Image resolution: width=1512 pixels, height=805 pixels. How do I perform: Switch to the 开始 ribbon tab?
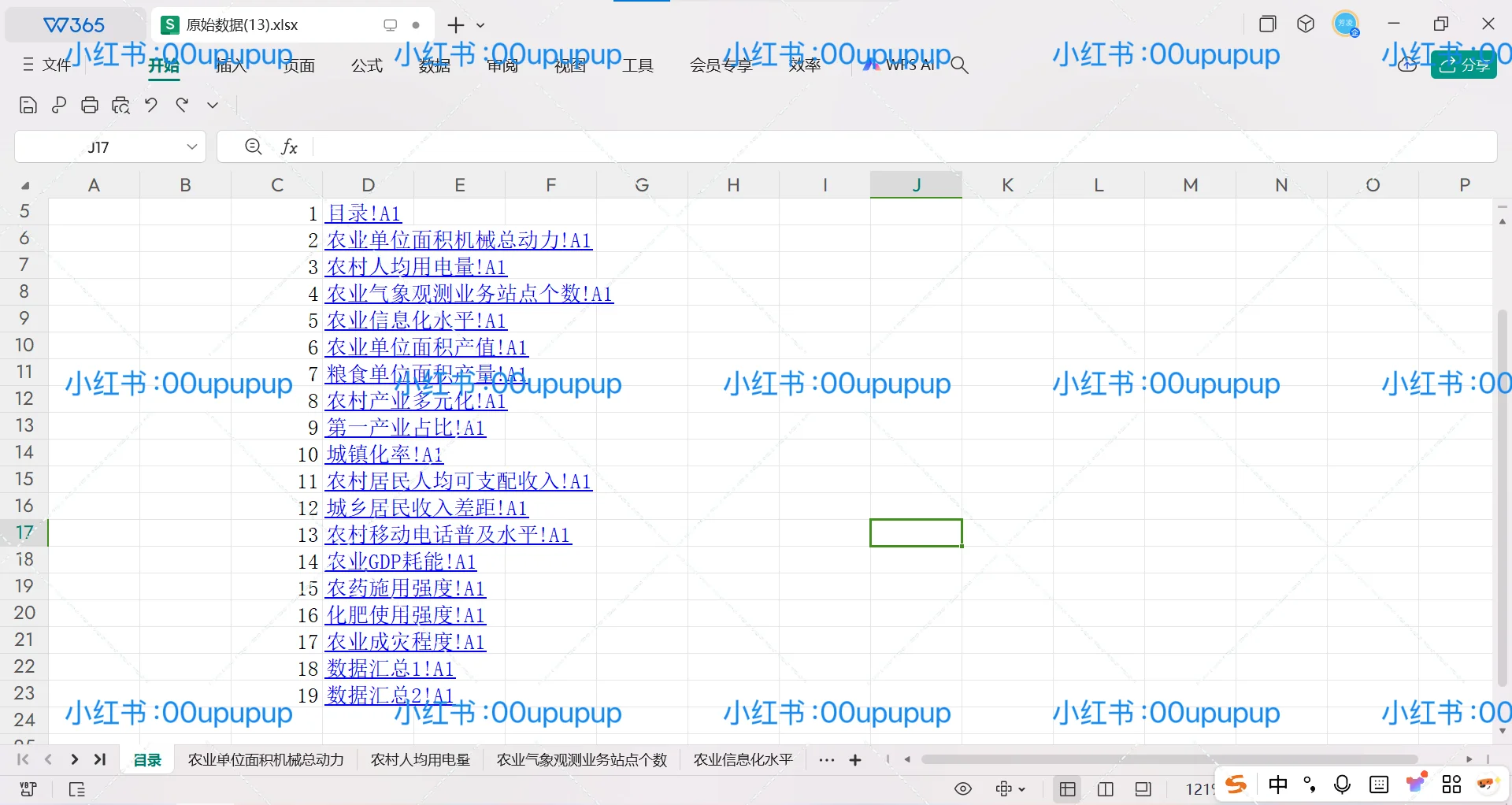(164, 65)
